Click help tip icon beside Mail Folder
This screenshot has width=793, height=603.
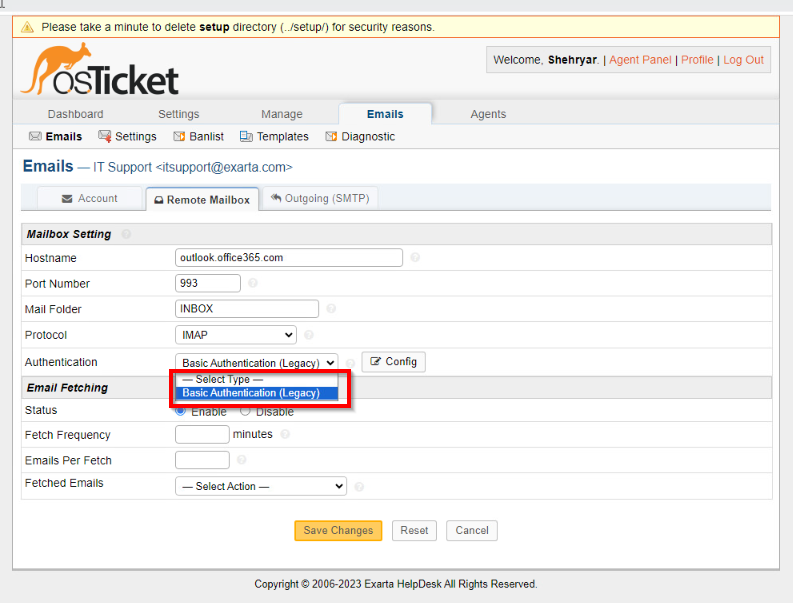pyautogui.click(x=331, y=309)
